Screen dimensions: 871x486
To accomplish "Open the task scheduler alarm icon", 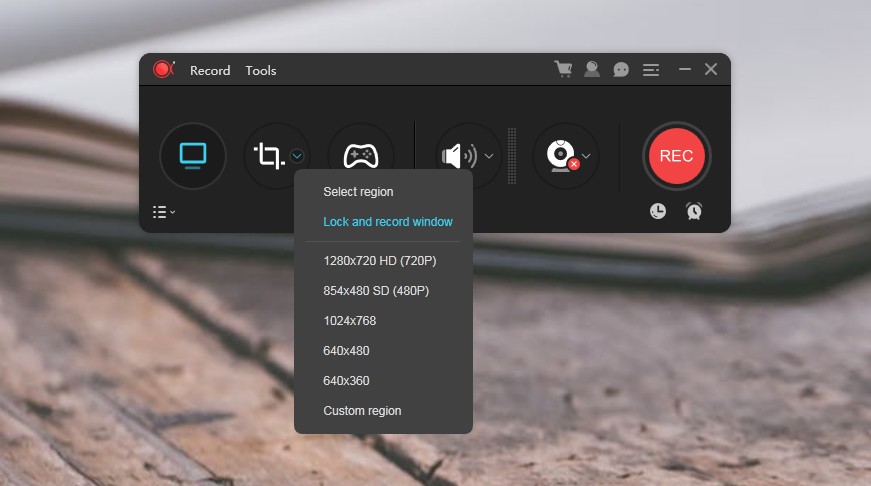I will pos(694,211).
